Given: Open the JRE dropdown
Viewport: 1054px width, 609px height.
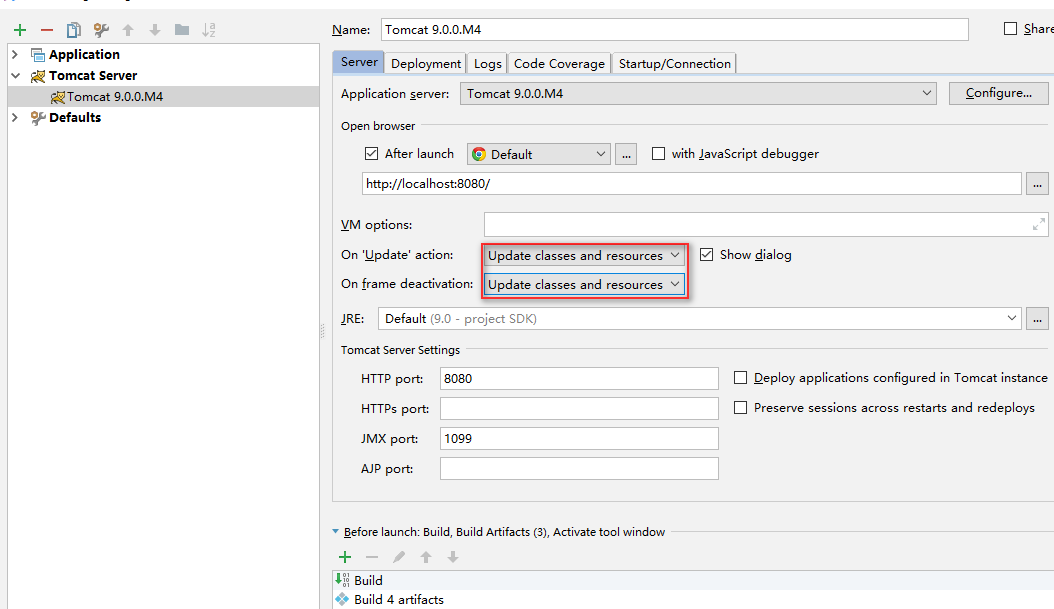Looking at the screenshot, I should pyautogui.click(x=700, y=319).
